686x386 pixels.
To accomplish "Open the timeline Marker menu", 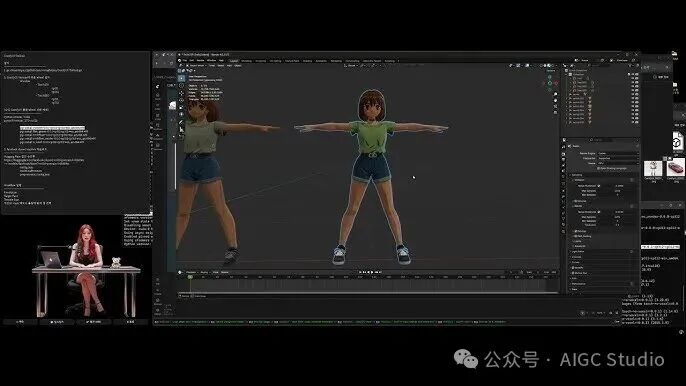I will pos(224,272).
